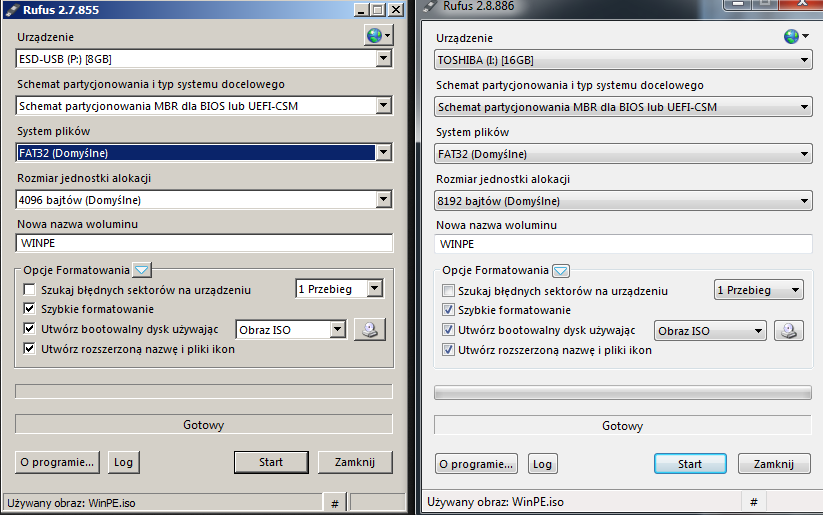Close the Rufus 2.7.855 window

tap(396, 10)
